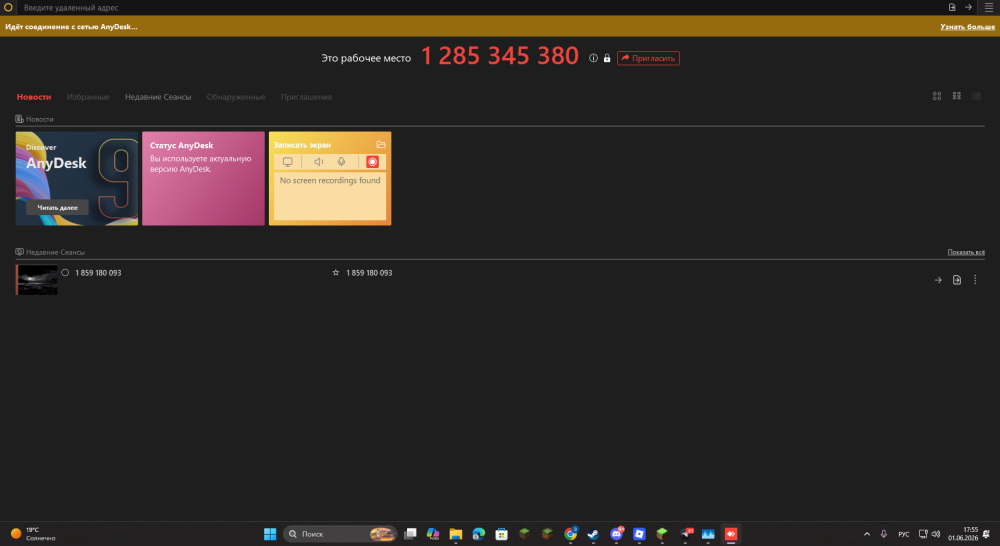This screenshot has width=1000, height=546.
Task: Open the three-dot options for recent session row
Action: tap(975, 280)
